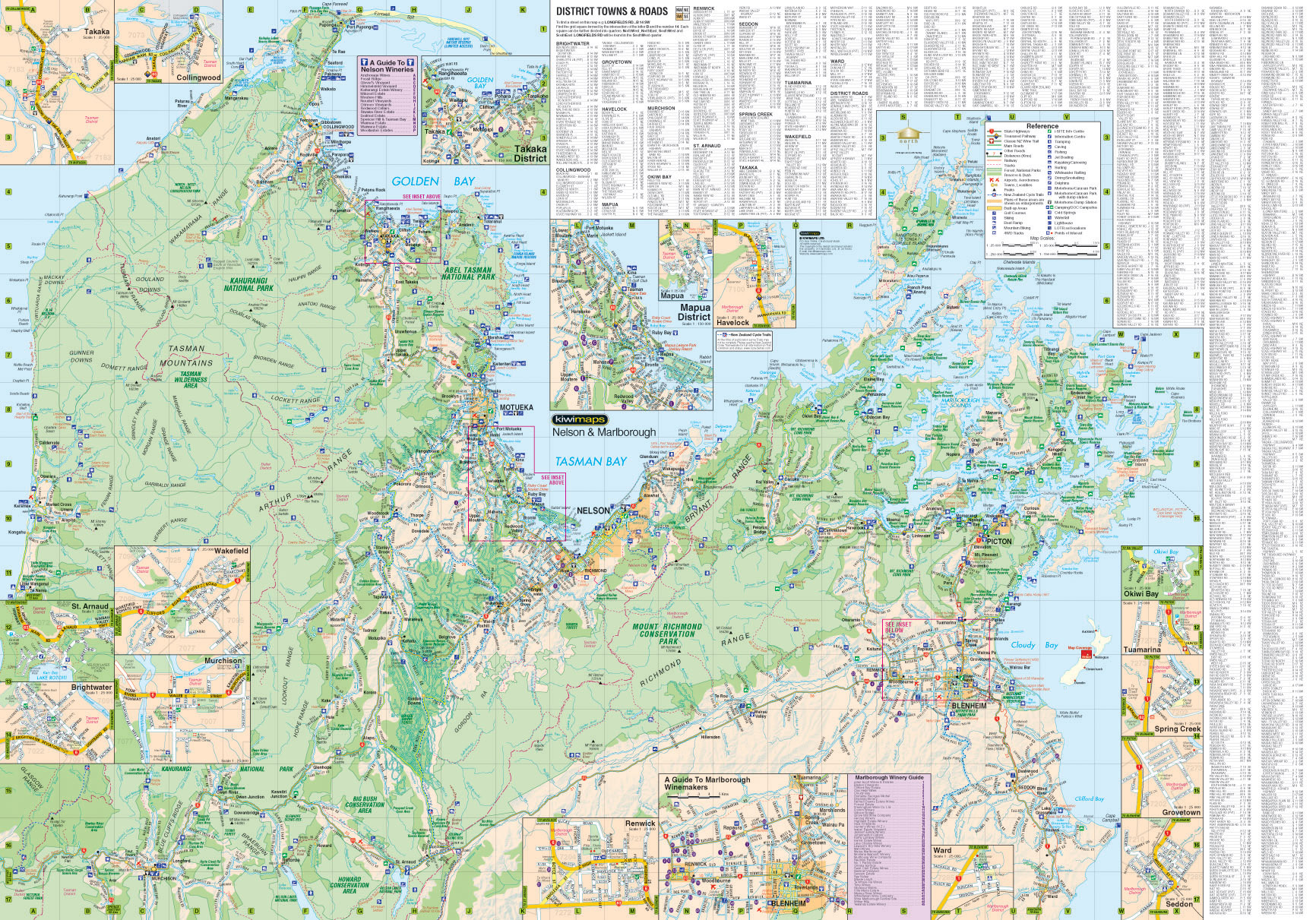Click the 'DISTRICT ROADS' heading in street index
Screen dimensions: 1316x920
tap(849, 93)
